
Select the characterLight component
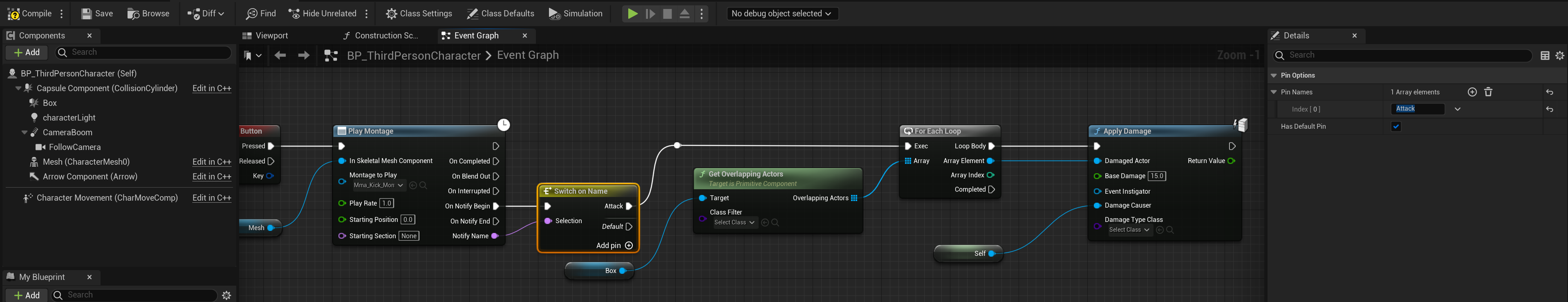tap(69, 118)
